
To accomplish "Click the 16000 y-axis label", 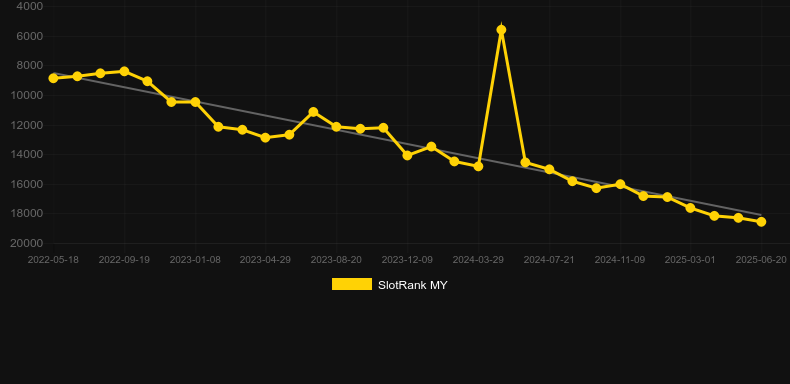I will [x=27, y=184].
